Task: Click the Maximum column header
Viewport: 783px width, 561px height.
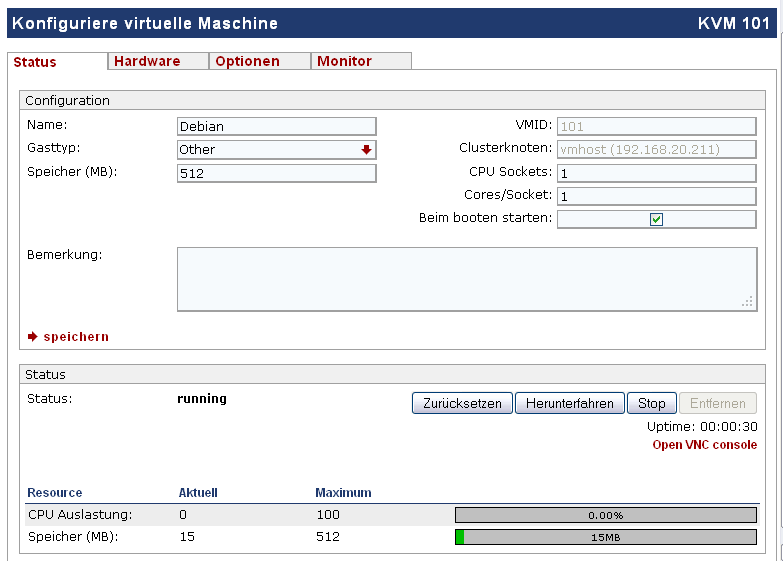Action: tap(343, 493)
